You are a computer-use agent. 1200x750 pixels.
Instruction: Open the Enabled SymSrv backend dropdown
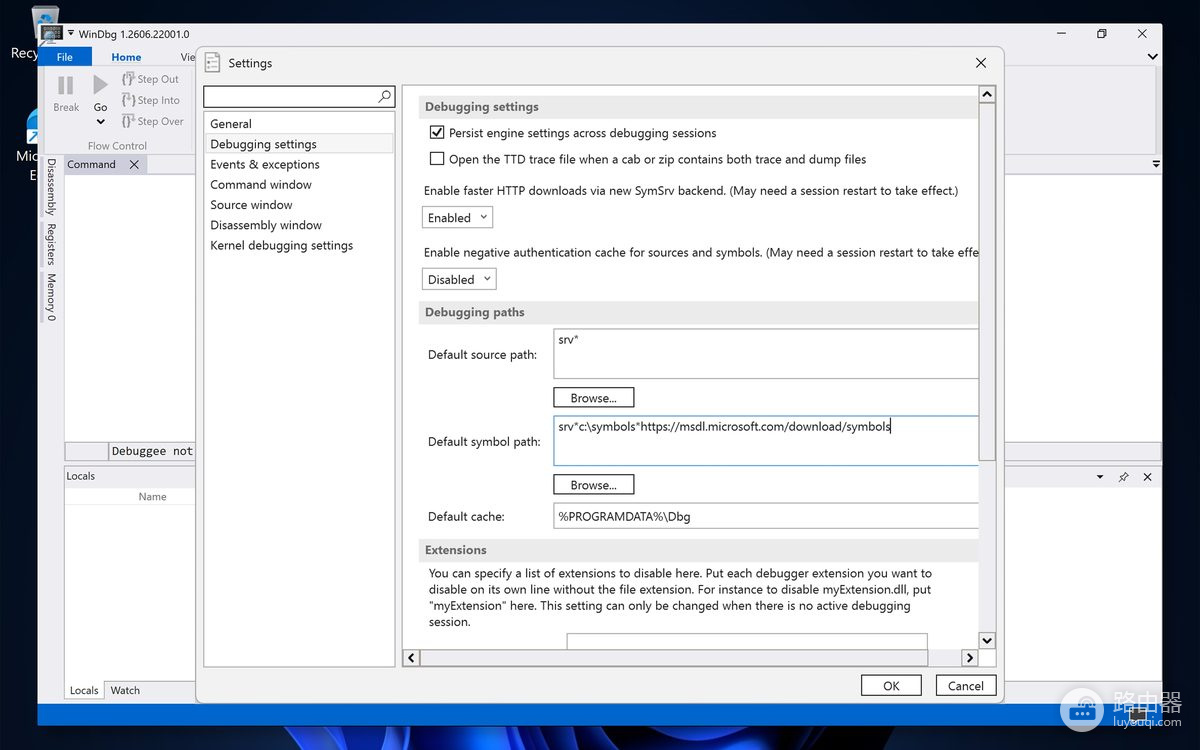pyautogui.click(x=457, y=217)
